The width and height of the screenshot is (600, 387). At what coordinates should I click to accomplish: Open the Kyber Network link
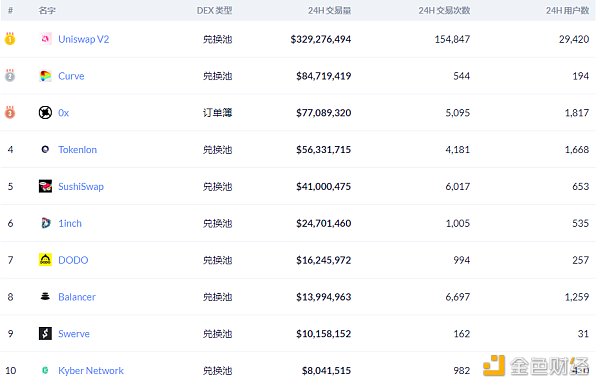point(91,371)
